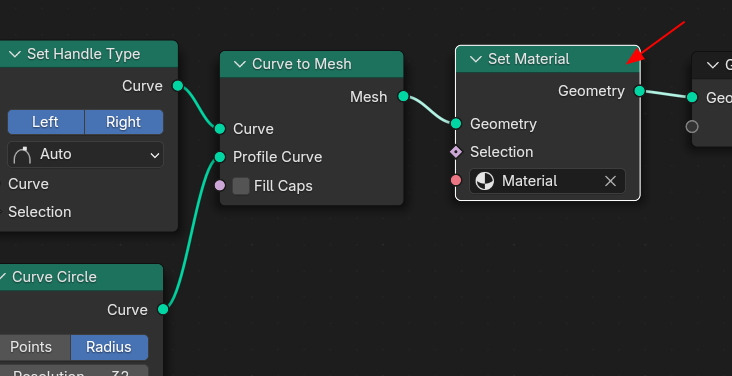The image size is (732, 376).
Task: Click Curve input label in Set Handle Type
Action: point(28,184)
